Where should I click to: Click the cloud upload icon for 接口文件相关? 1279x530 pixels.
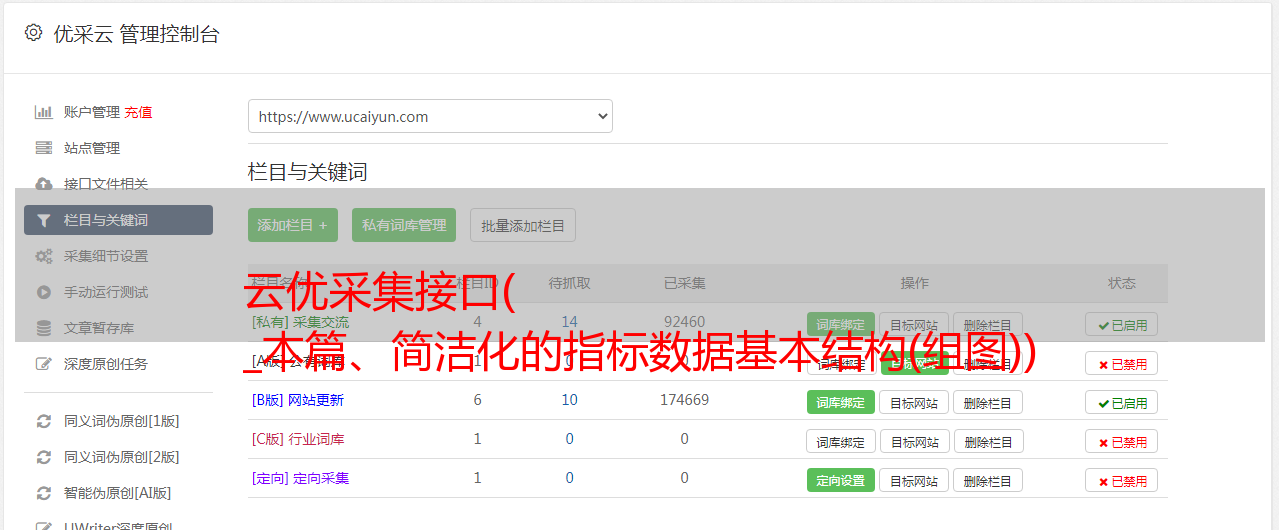[x=43, y=184]
